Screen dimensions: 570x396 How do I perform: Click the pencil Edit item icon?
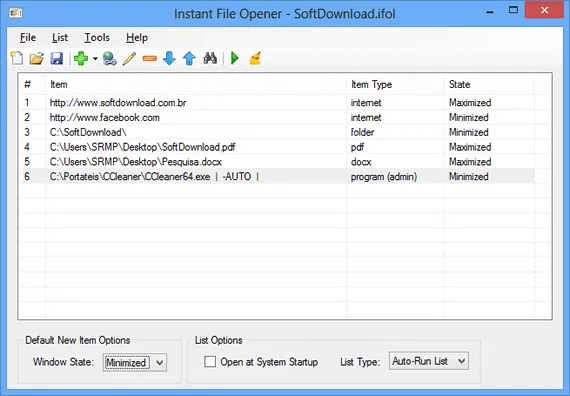click(x=129, y=58)
